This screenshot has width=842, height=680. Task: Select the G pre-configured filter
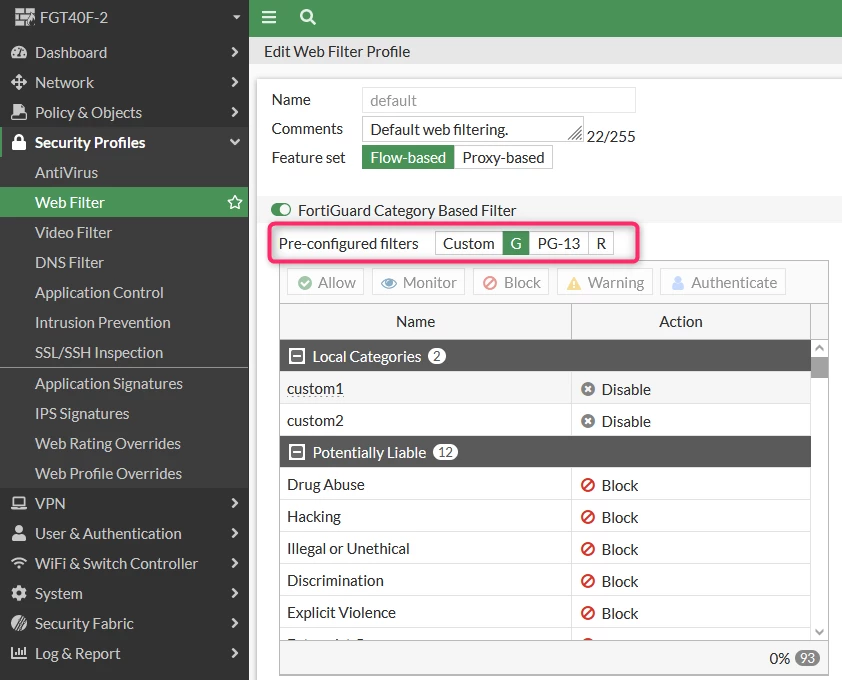[x=516, y=243]
